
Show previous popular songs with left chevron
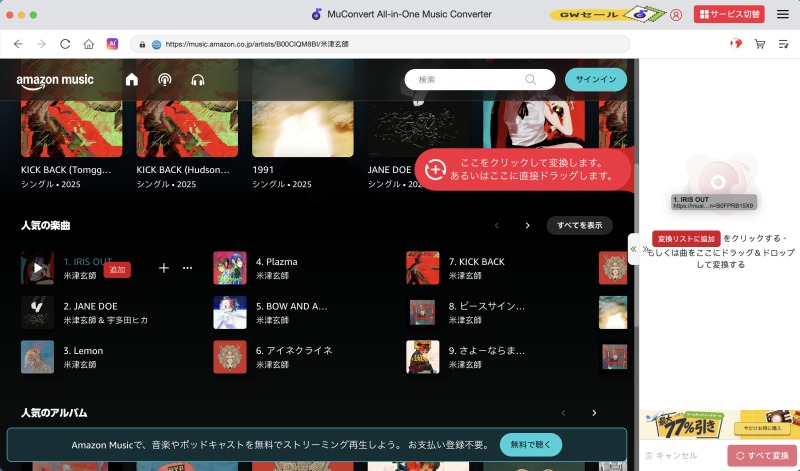pos(496,226)
